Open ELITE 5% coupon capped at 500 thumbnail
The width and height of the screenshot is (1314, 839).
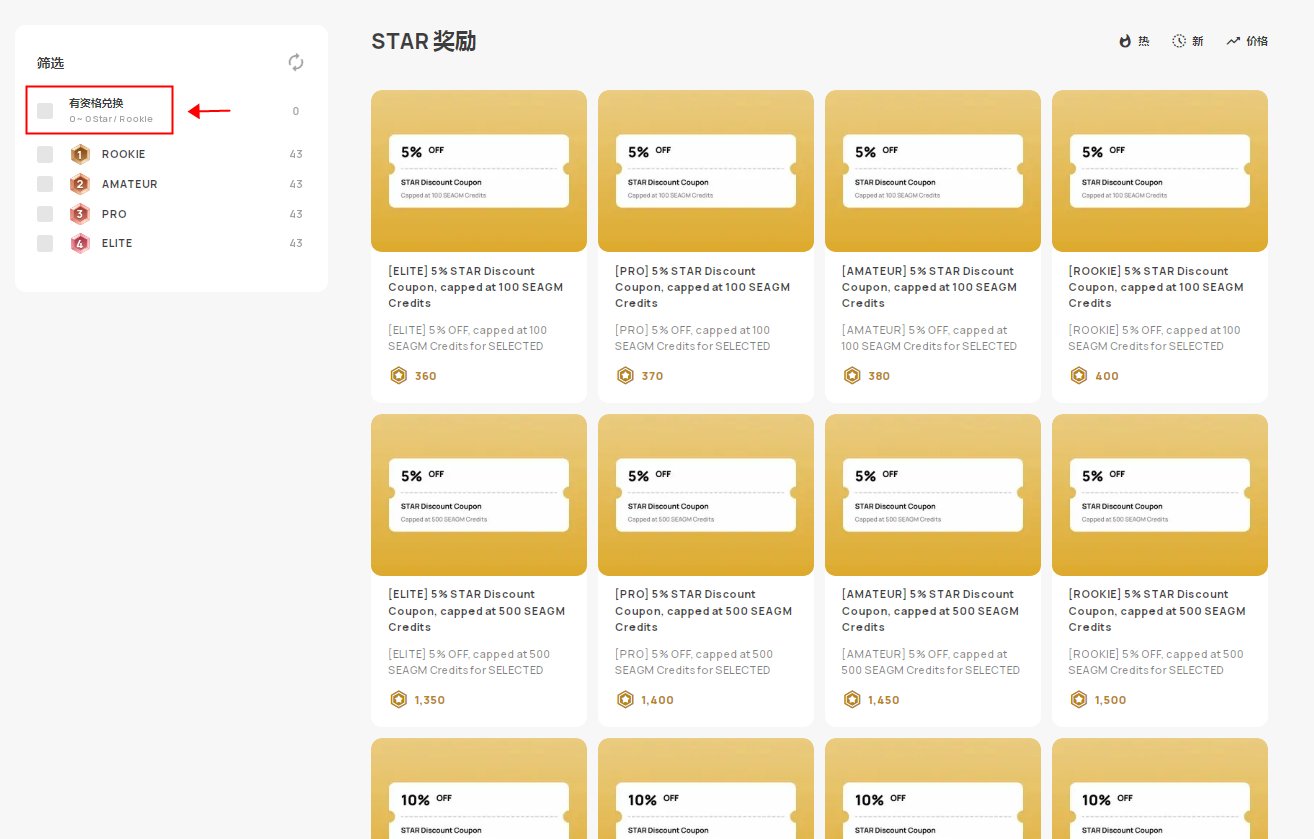pyautogui.click(x=479, y=495)
